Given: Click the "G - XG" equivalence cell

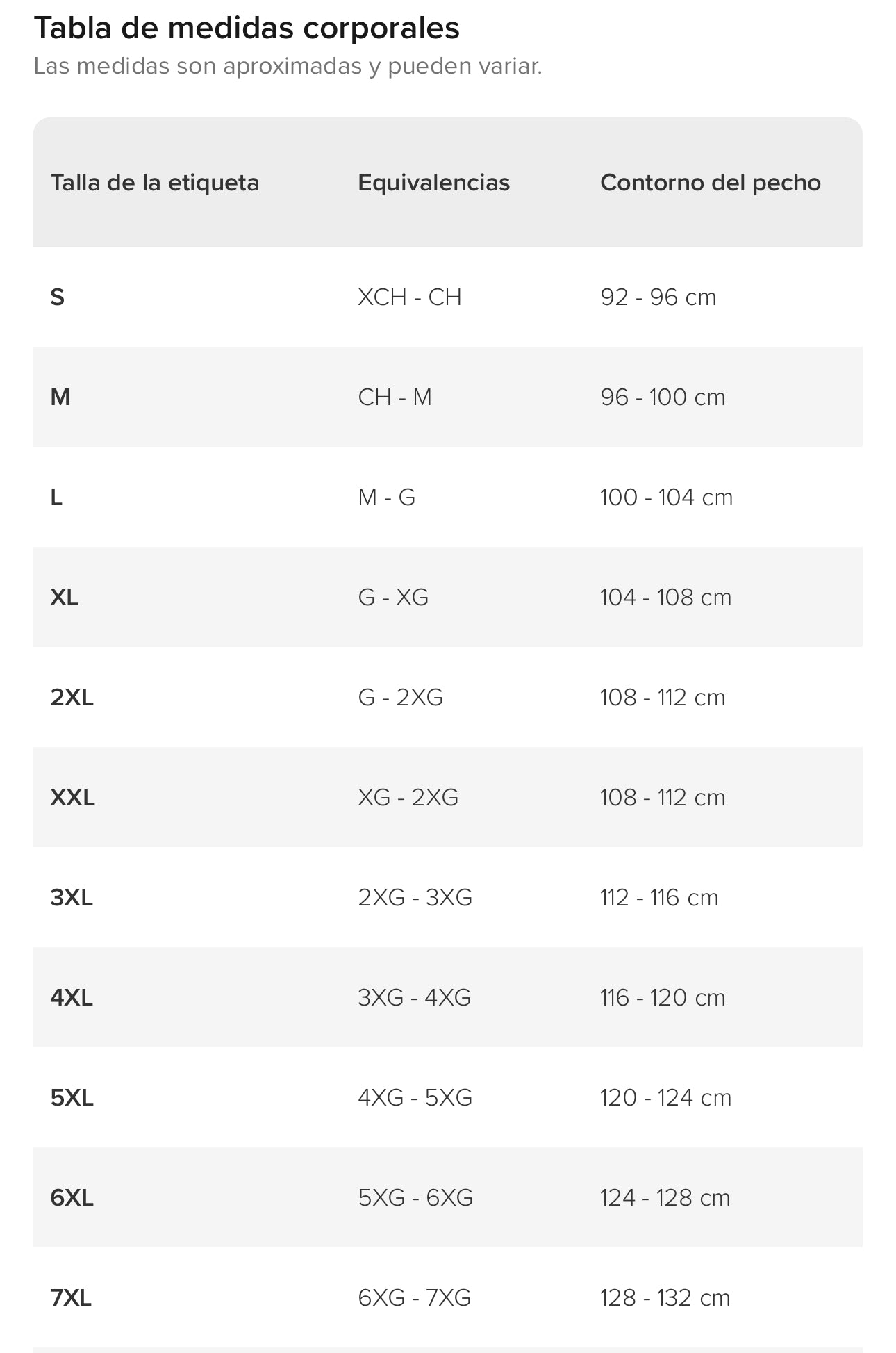Looking at the screenshot, I should (393, 598).
